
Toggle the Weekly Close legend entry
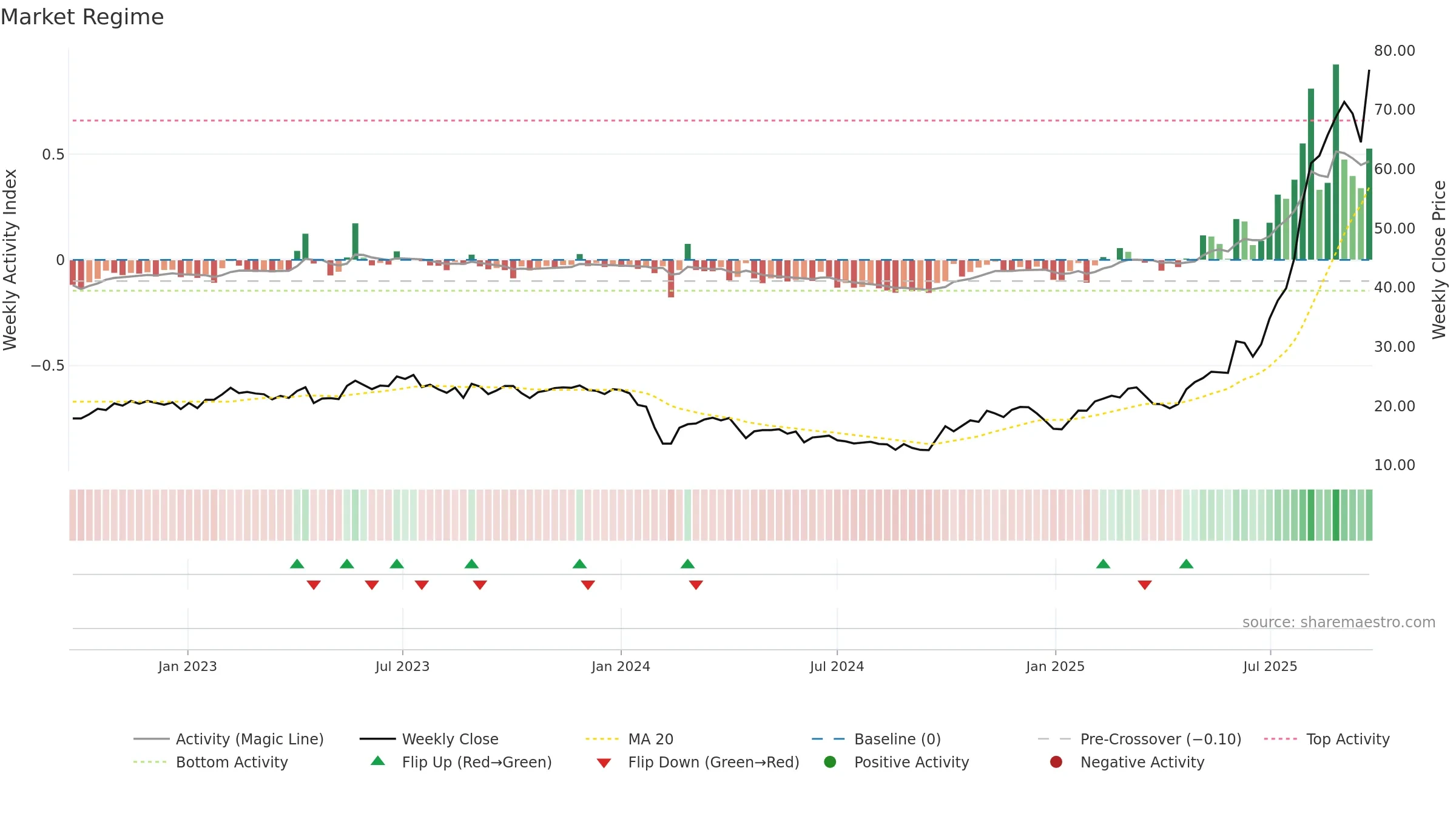tap(429, 739)
